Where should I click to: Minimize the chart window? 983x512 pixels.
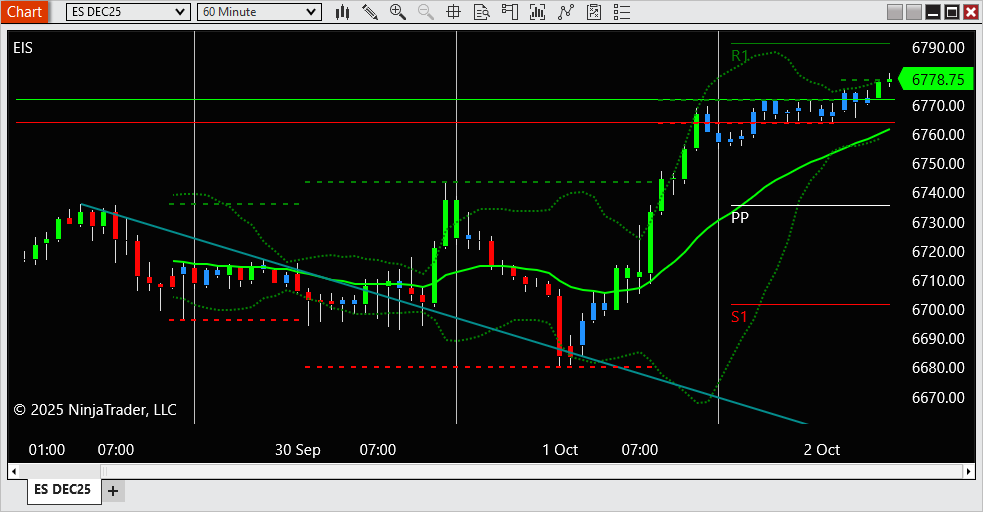click(x=933, y=12)
